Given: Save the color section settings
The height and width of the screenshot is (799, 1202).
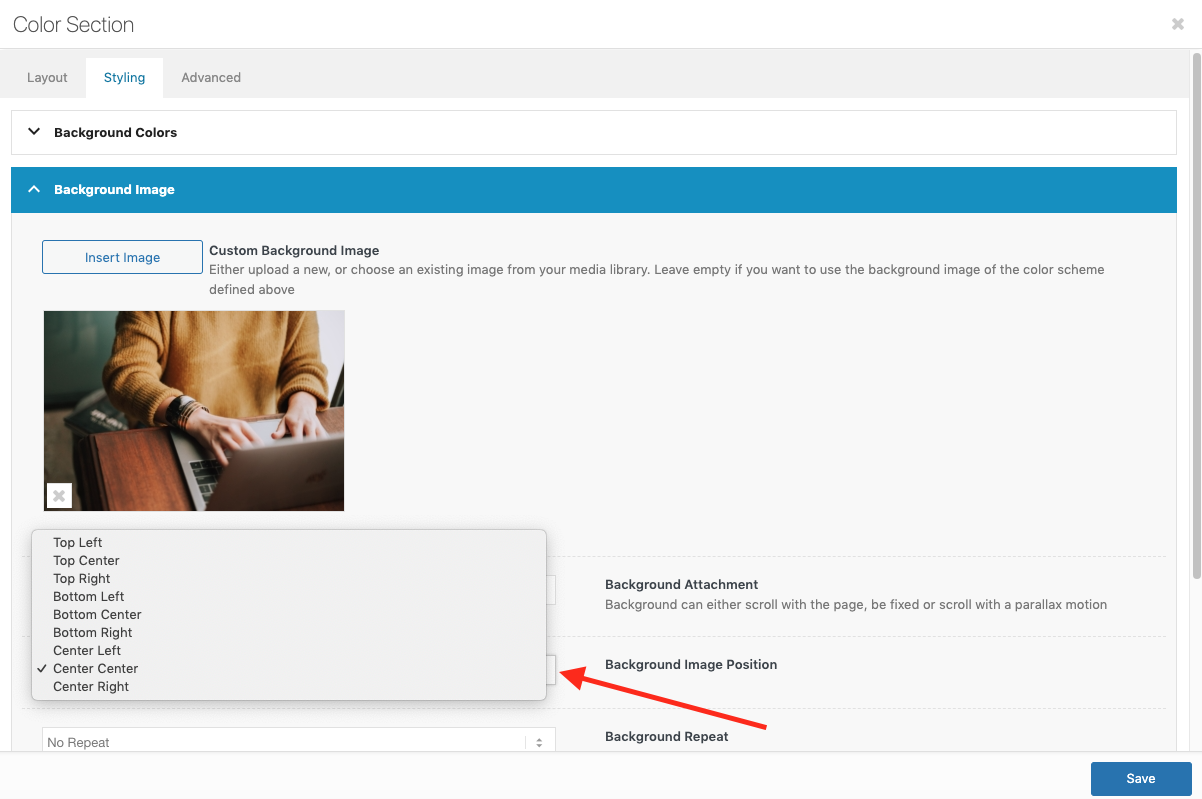Looking at the screenshot, I should point(1141,778).
